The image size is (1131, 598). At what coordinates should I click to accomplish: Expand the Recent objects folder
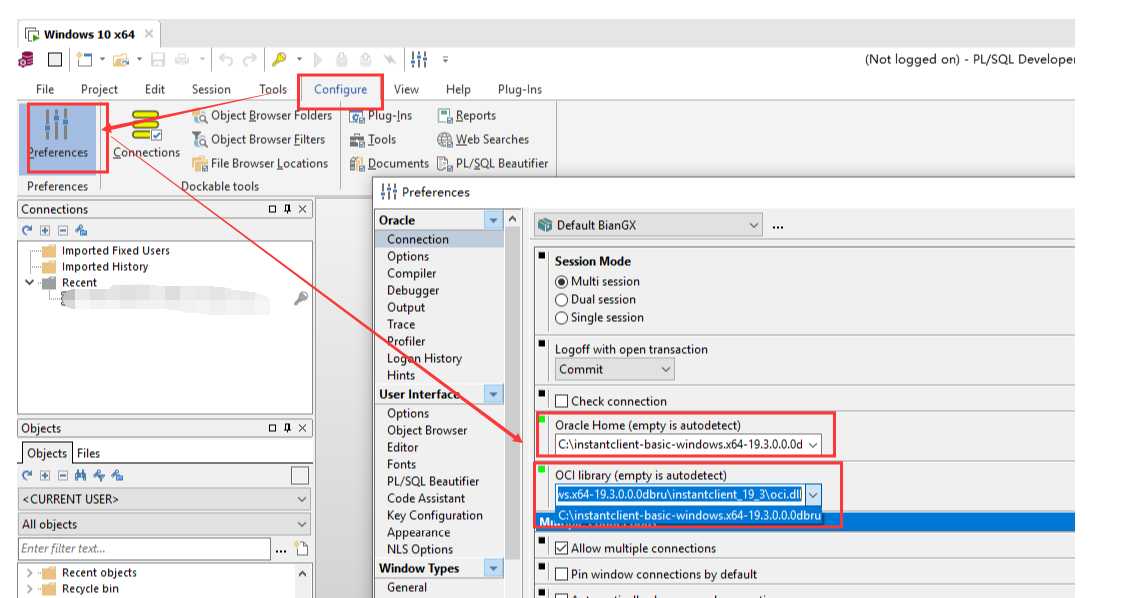pos(30,573)
